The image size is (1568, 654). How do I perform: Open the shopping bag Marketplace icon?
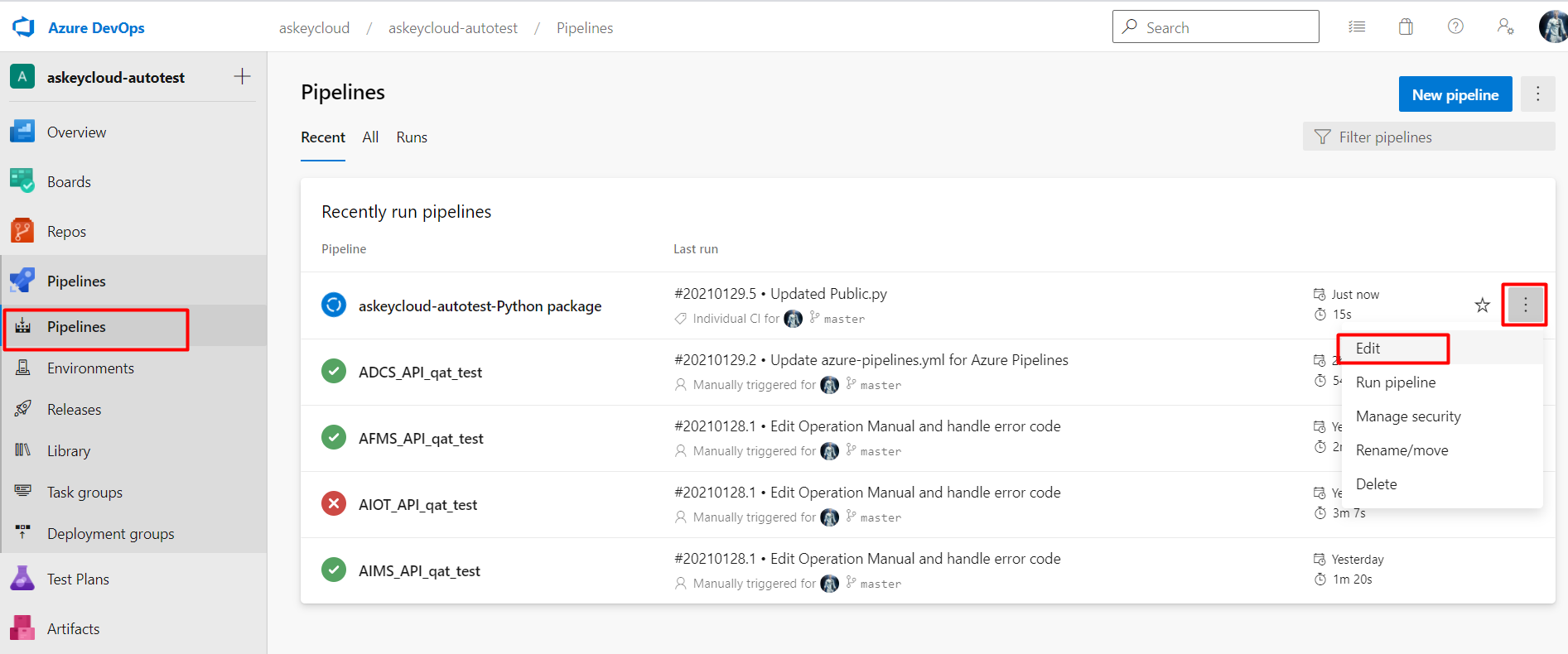point(1406,27)
